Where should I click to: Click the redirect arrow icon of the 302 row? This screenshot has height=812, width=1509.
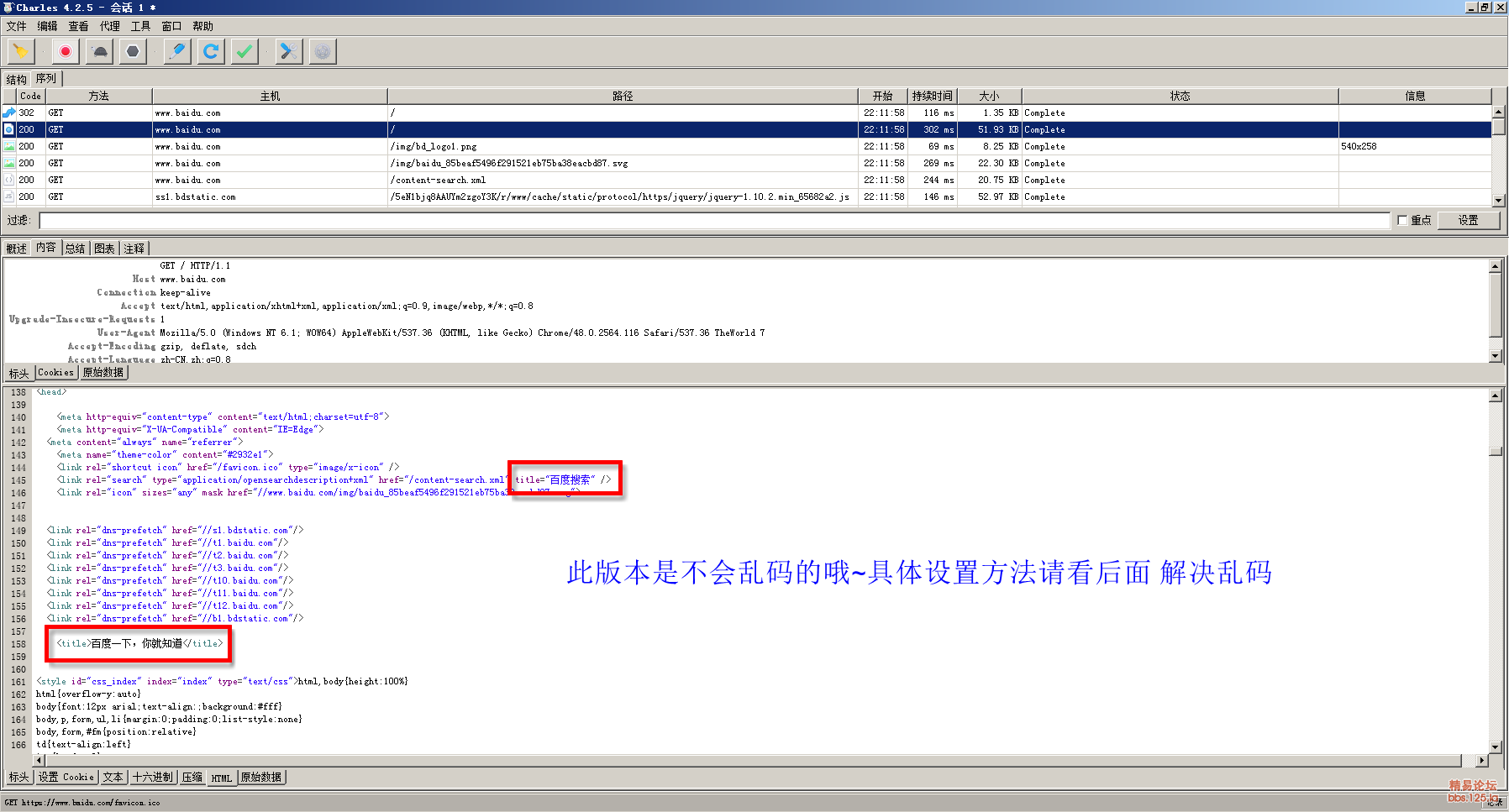(9, 113)
